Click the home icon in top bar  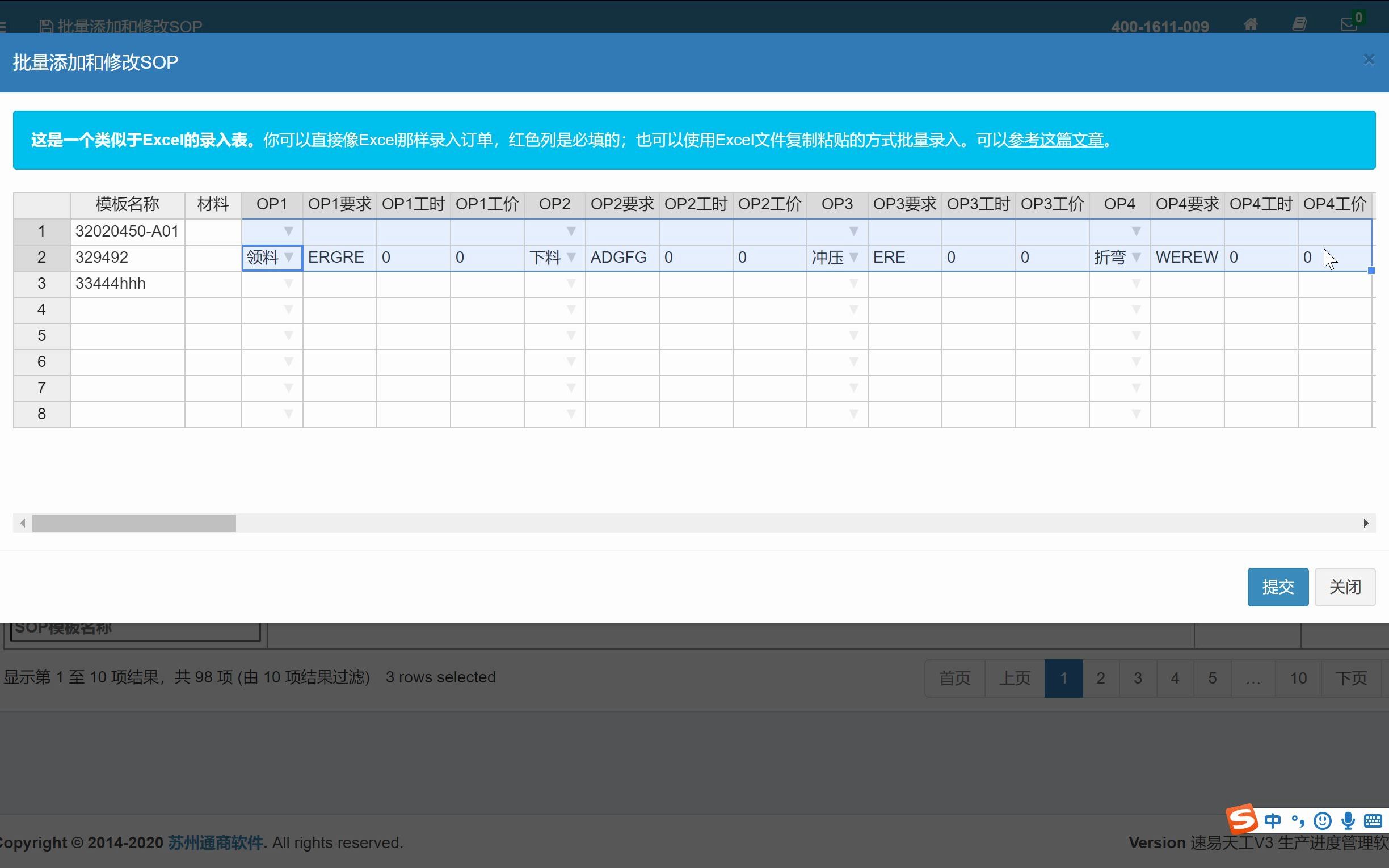pos(1250,24)
